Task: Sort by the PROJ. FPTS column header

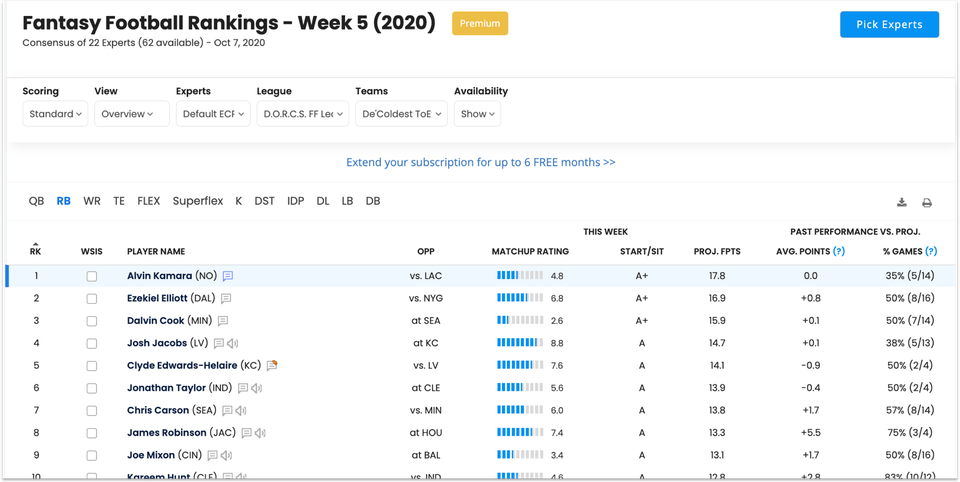Action: (717, 251)
